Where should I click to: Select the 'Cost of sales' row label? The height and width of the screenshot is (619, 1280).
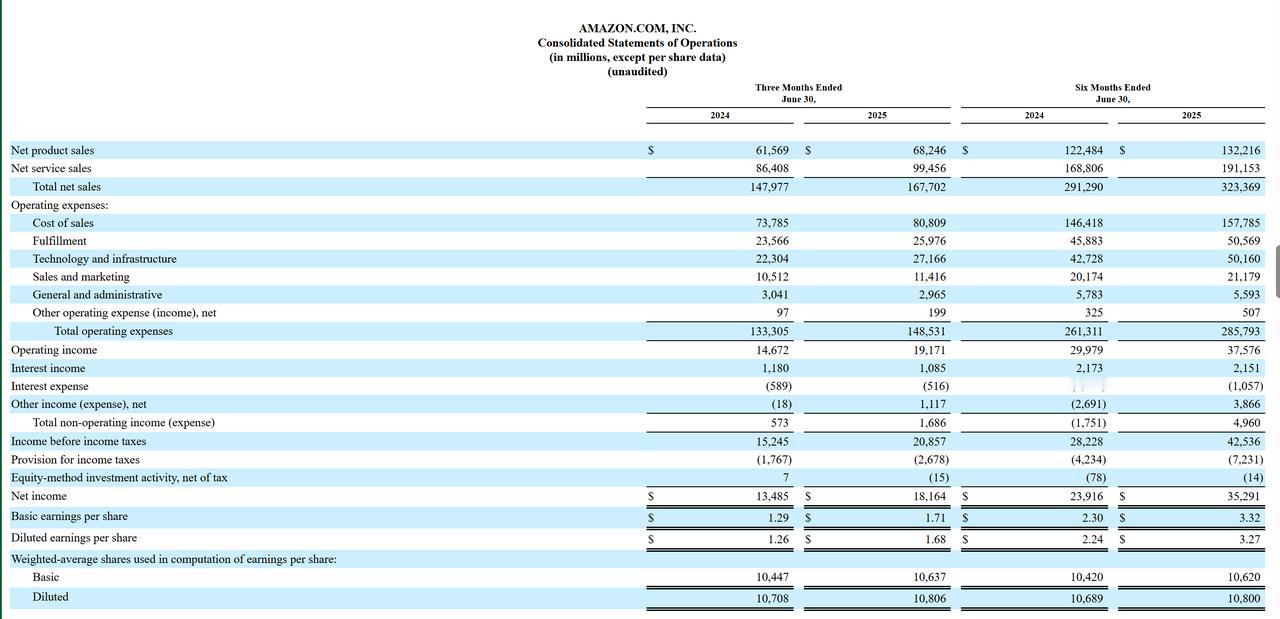pyautogui.click(x=63, y=223)
